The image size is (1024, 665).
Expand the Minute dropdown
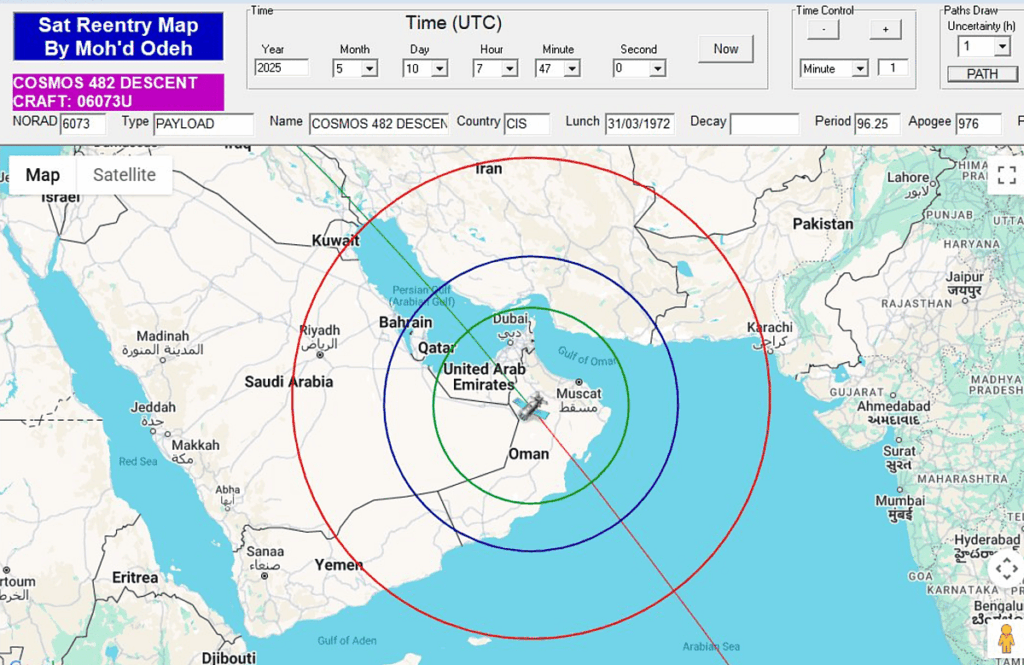click(x=572, y=68)
